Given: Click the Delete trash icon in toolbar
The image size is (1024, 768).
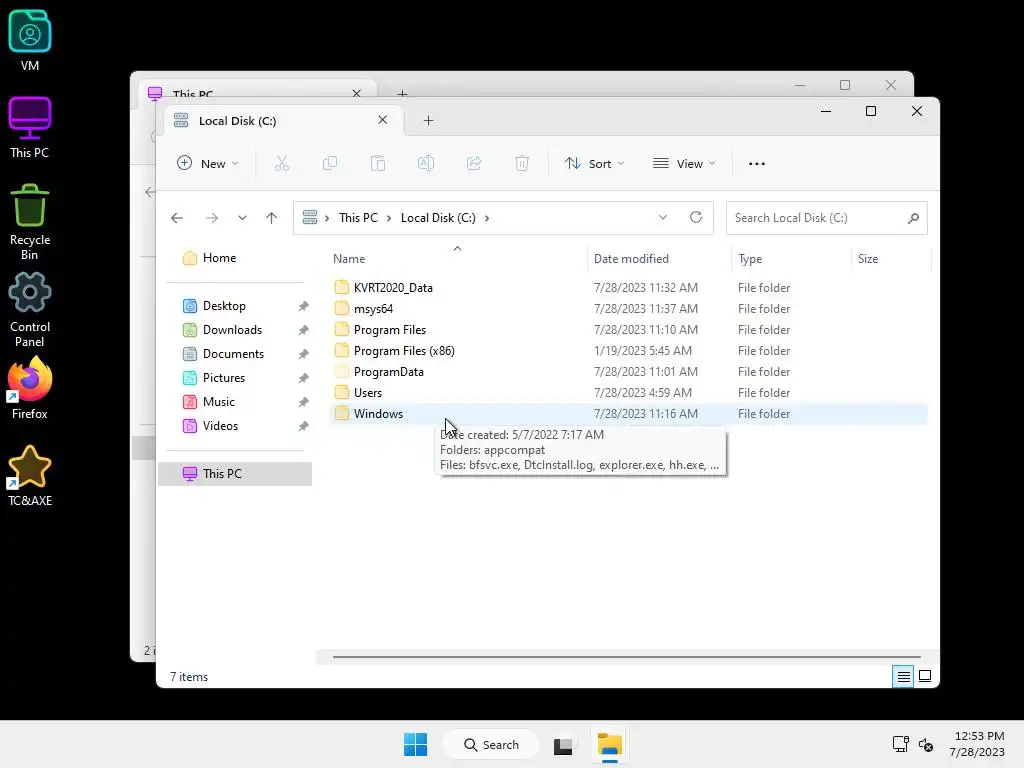Looking at the screenshot, I should pyautogui.click(x=522, y=163).
